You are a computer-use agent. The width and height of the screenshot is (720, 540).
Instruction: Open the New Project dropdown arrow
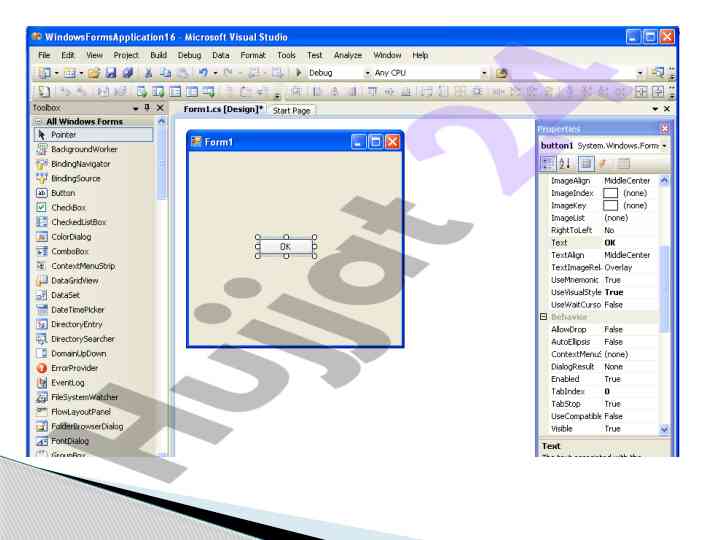click(x=56, y=73)
